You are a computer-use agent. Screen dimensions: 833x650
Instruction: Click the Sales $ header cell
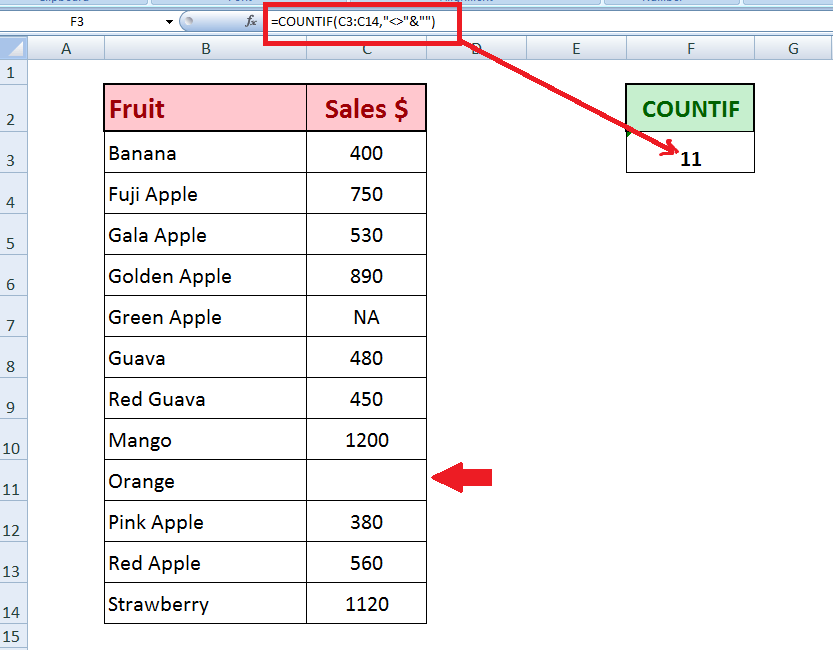point(366,108)
